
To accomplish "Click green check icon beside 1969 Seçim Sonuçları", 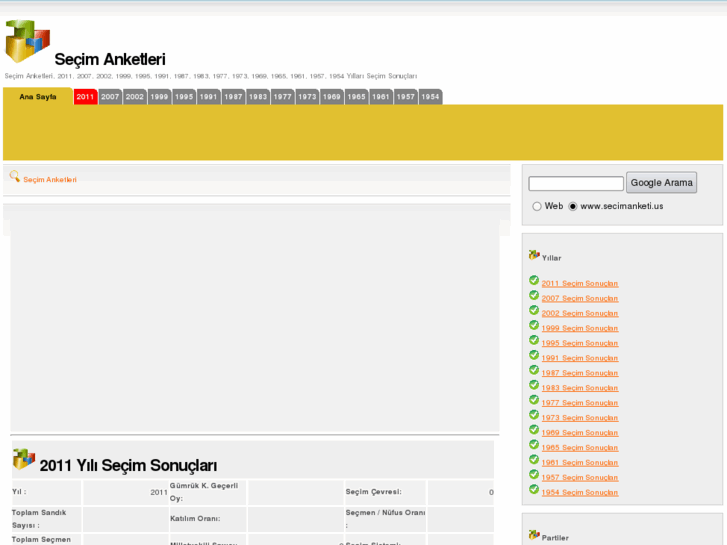I will pos(534,430).
